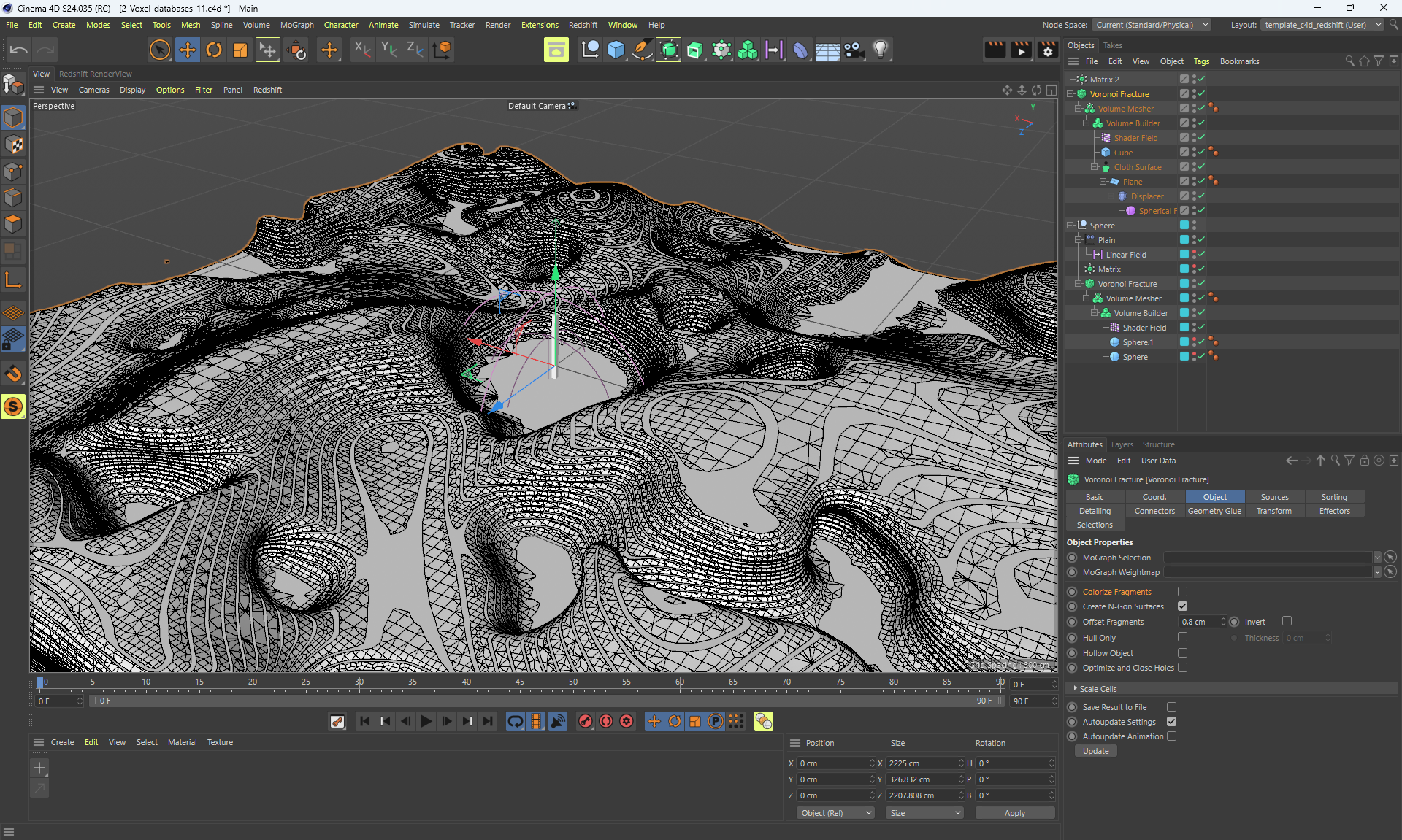Screen dimensions: 1402x840
Task: Switch to the Sources tab
Action: point(1274,497)
